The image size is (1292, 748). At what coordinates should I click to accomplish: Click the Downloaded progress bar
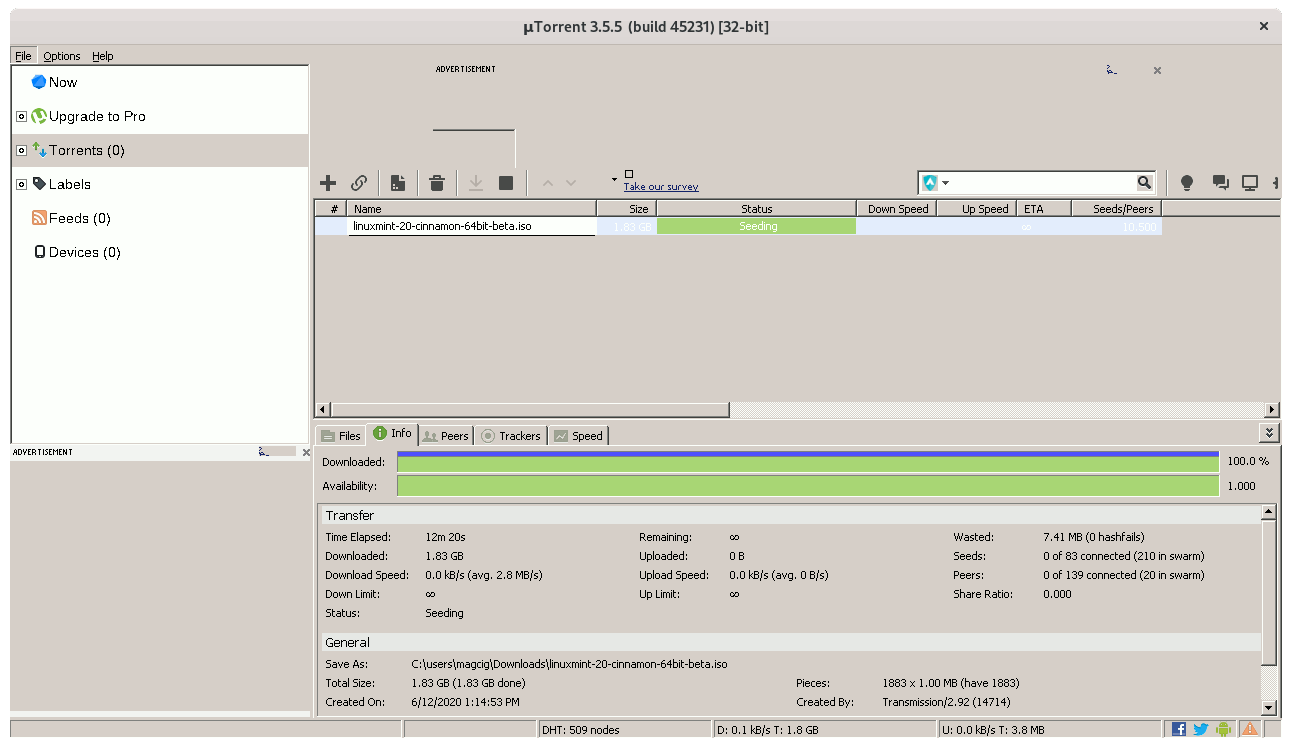[808, 461]
